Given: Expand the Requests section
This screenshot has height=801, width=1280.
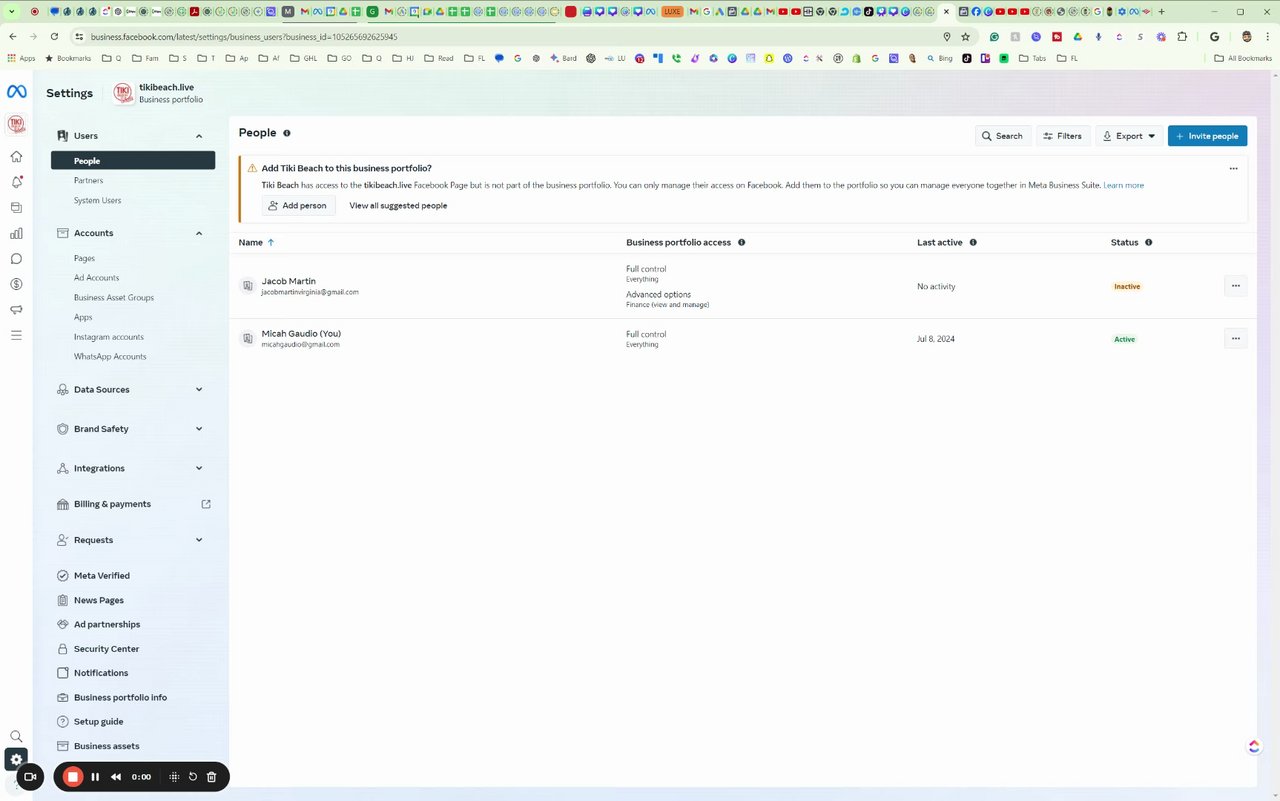Looking at the screenshot, I should click(x=199, y=540).
